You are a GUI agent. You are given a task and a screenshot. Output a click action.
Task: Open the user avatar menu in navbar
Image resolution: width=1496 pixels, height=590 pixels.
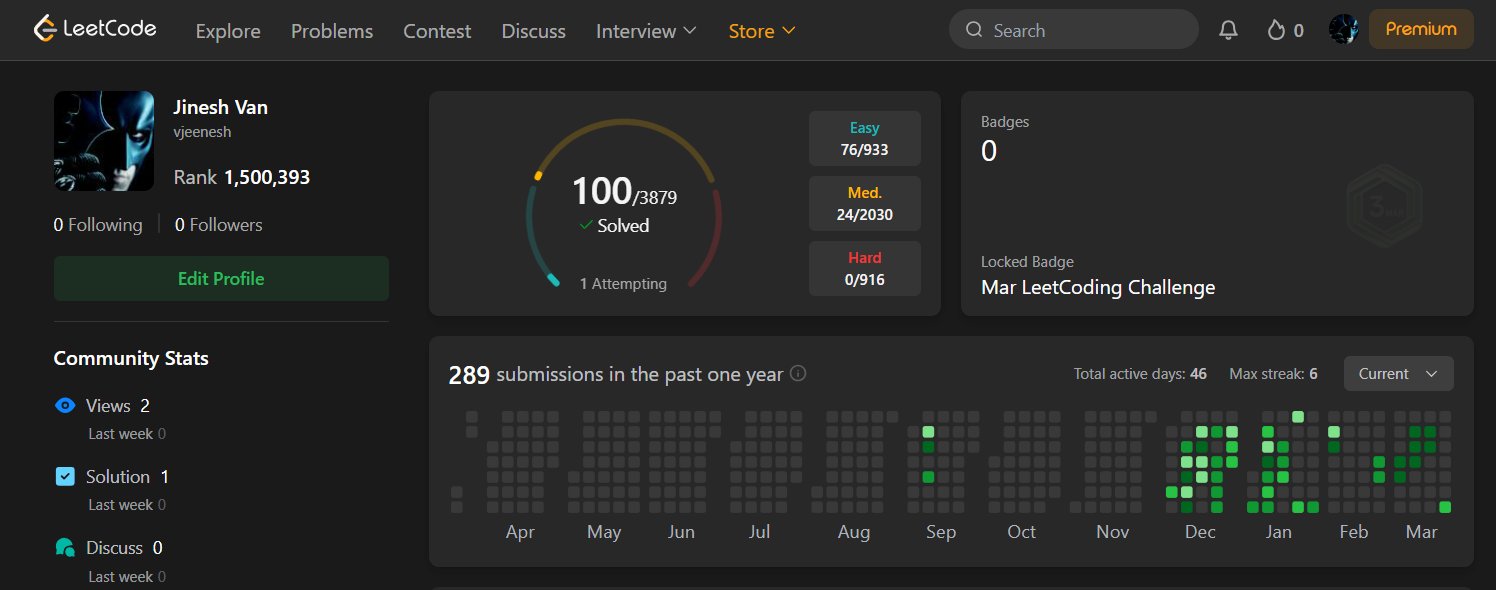pyautogui.click(x=1343, y=30)
